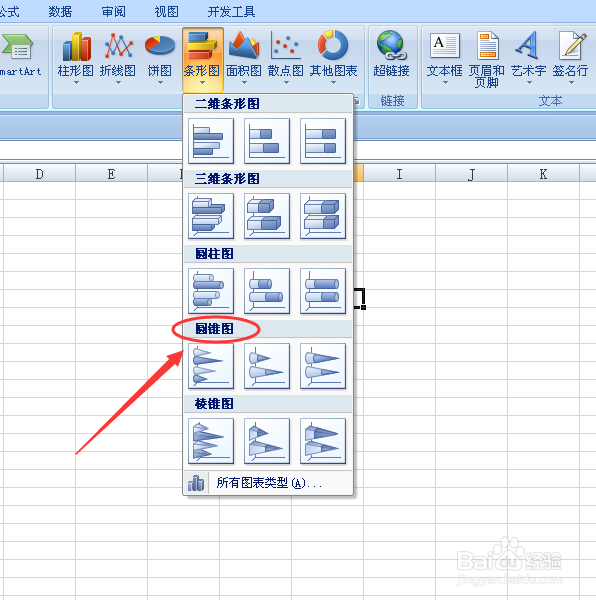Switch to the 数据 ribbon tab
The height and width of the screenshot is (600, 596).
coord(60,11)
